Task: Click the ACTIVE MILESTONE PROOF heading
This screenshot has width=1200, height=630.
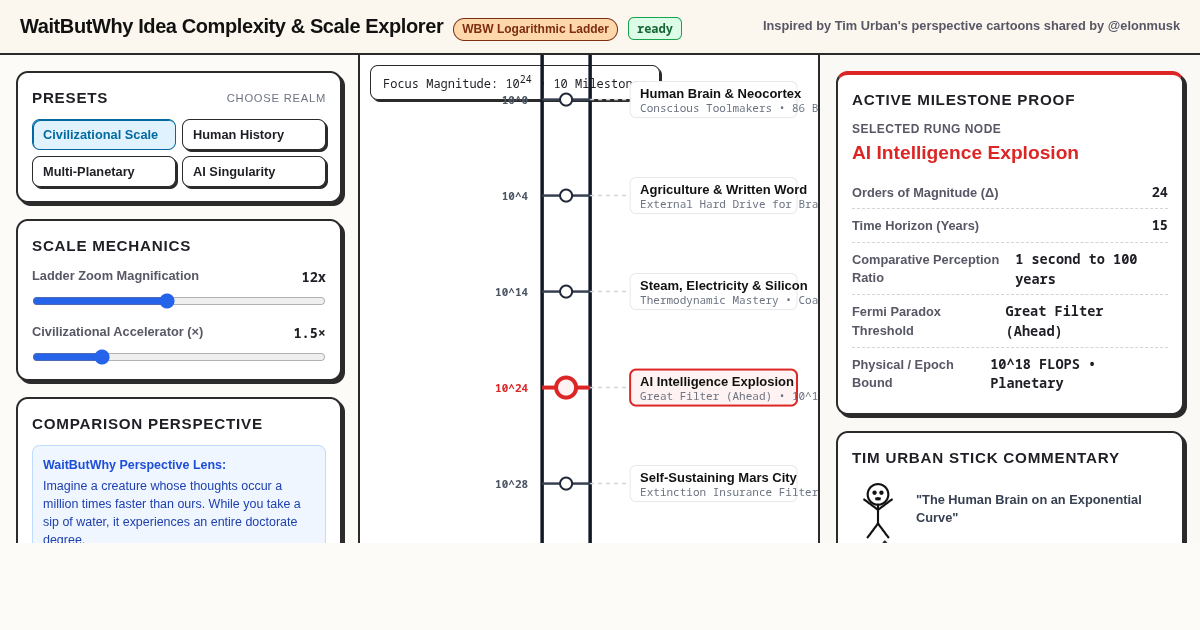Action: click(963, 100)
